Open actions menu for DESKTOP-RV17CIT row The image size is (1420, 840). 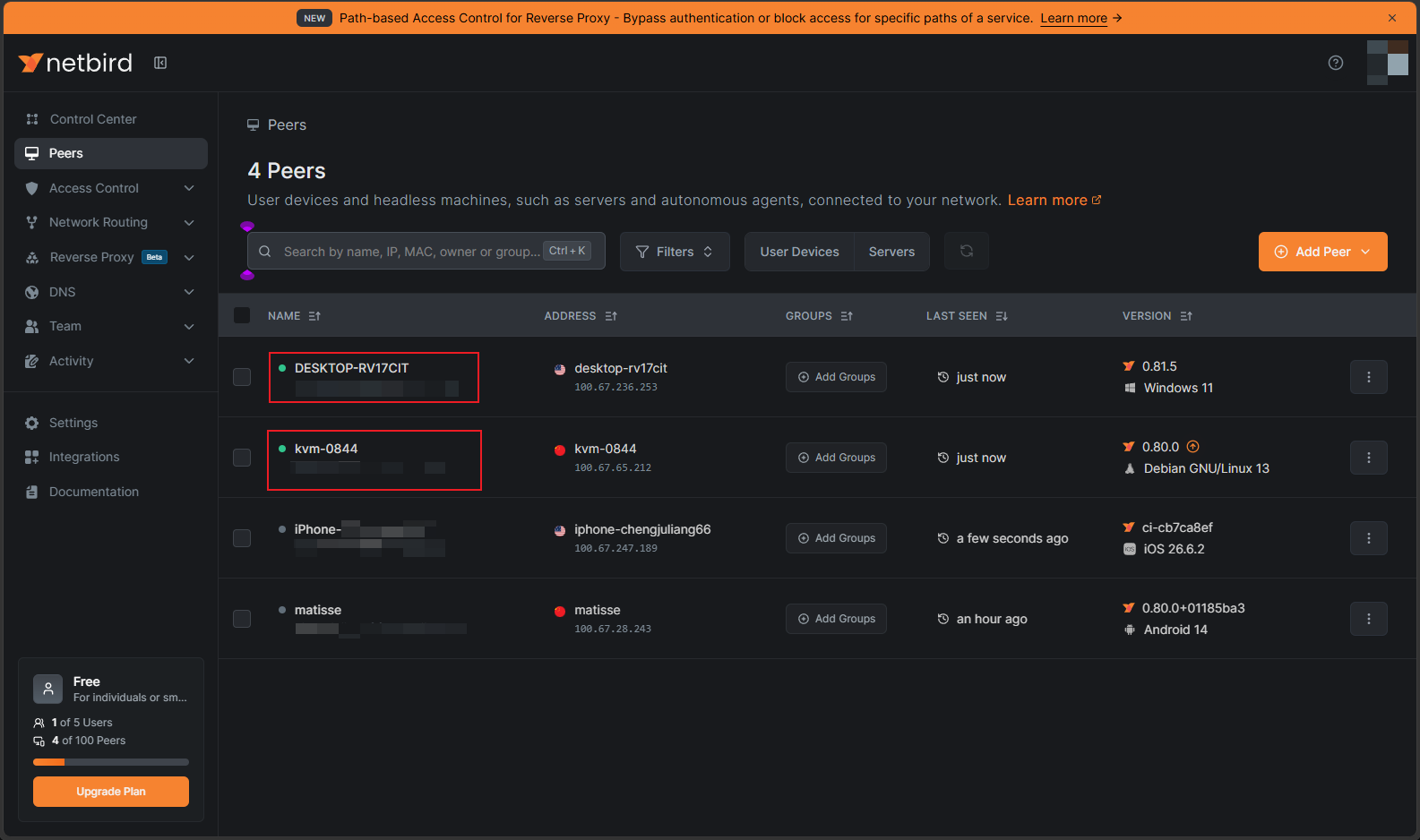(x=1368, y=377)
